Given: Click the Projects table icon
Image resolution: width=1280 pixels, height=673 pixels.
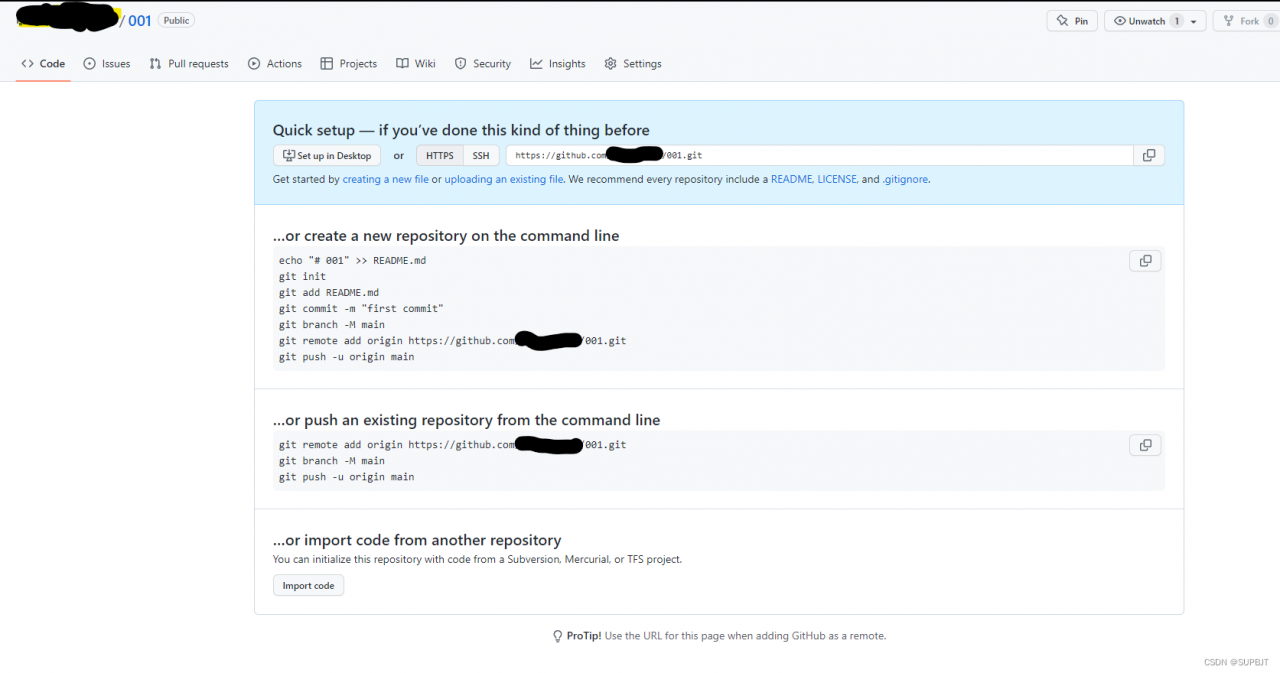Looking at the screenshot, I should click(x=326, y=63).
